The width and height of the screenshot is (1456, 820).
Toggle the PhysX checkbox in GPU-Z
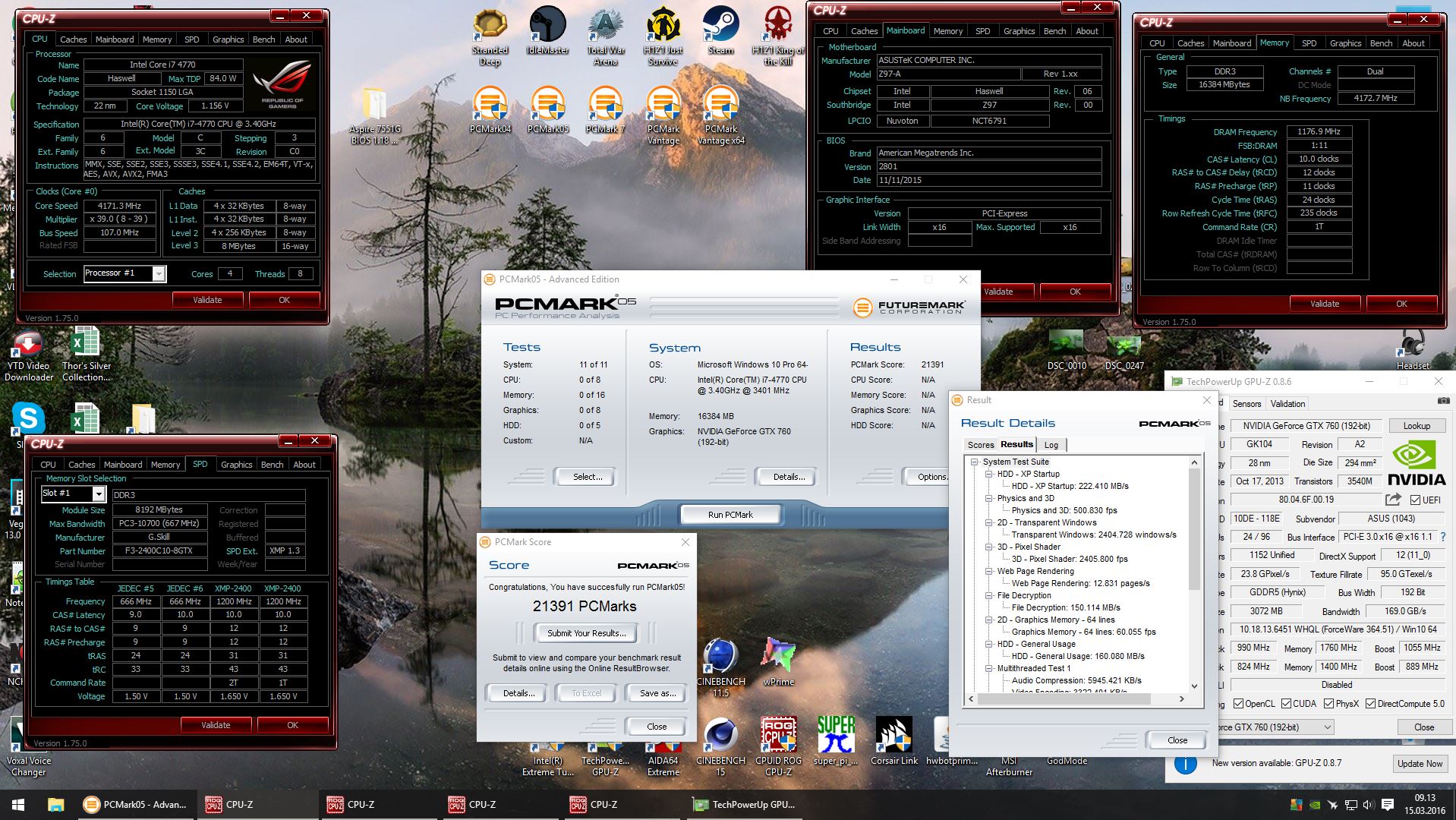click(x=1329, y=704)
